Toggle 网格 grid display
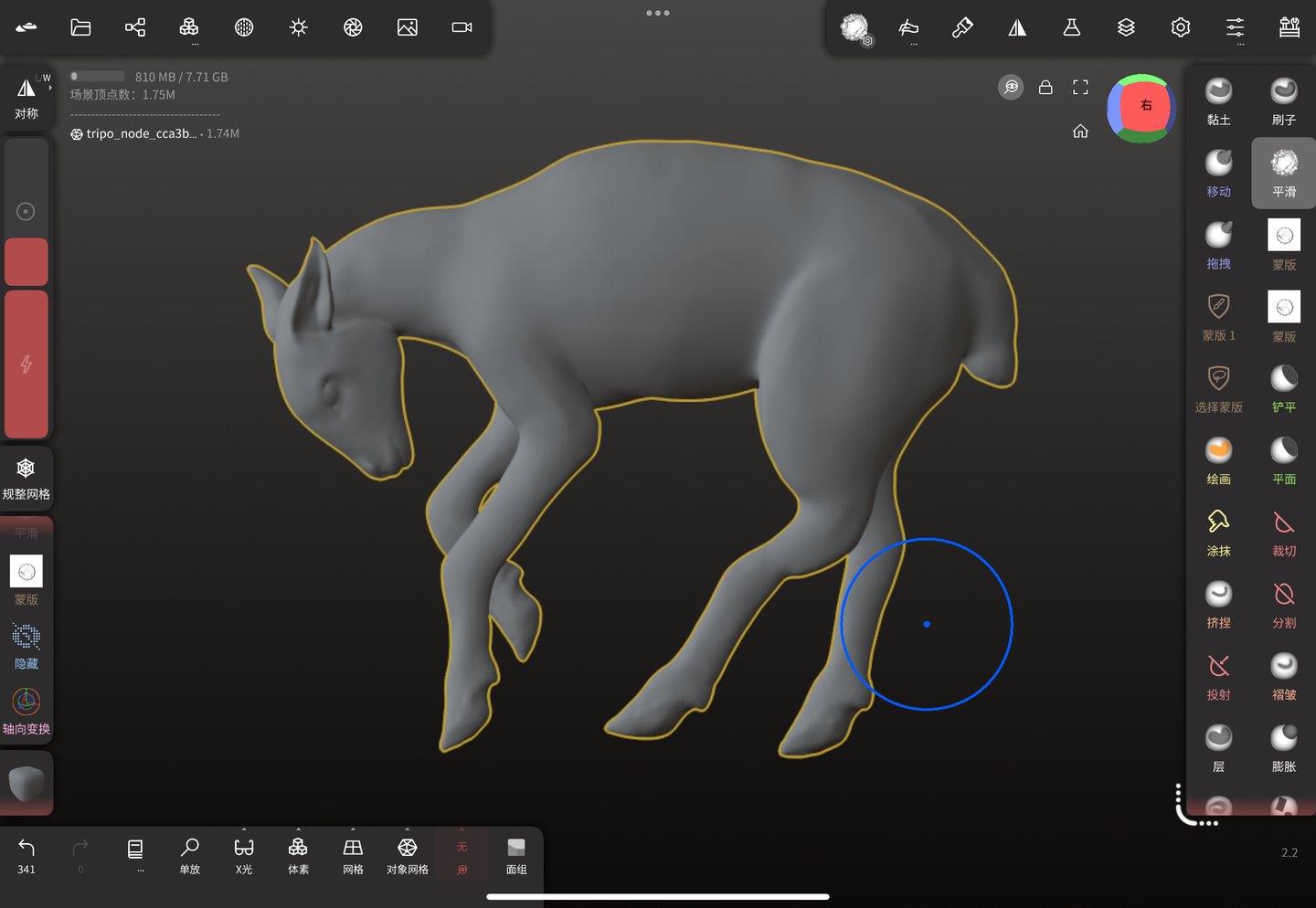 (x=353, y=856)
